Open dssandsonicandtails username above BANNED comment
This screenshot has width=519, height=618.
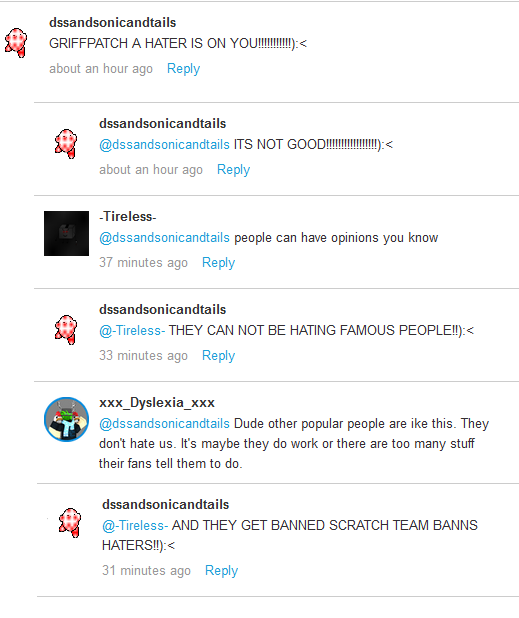[x=166, y=504]
